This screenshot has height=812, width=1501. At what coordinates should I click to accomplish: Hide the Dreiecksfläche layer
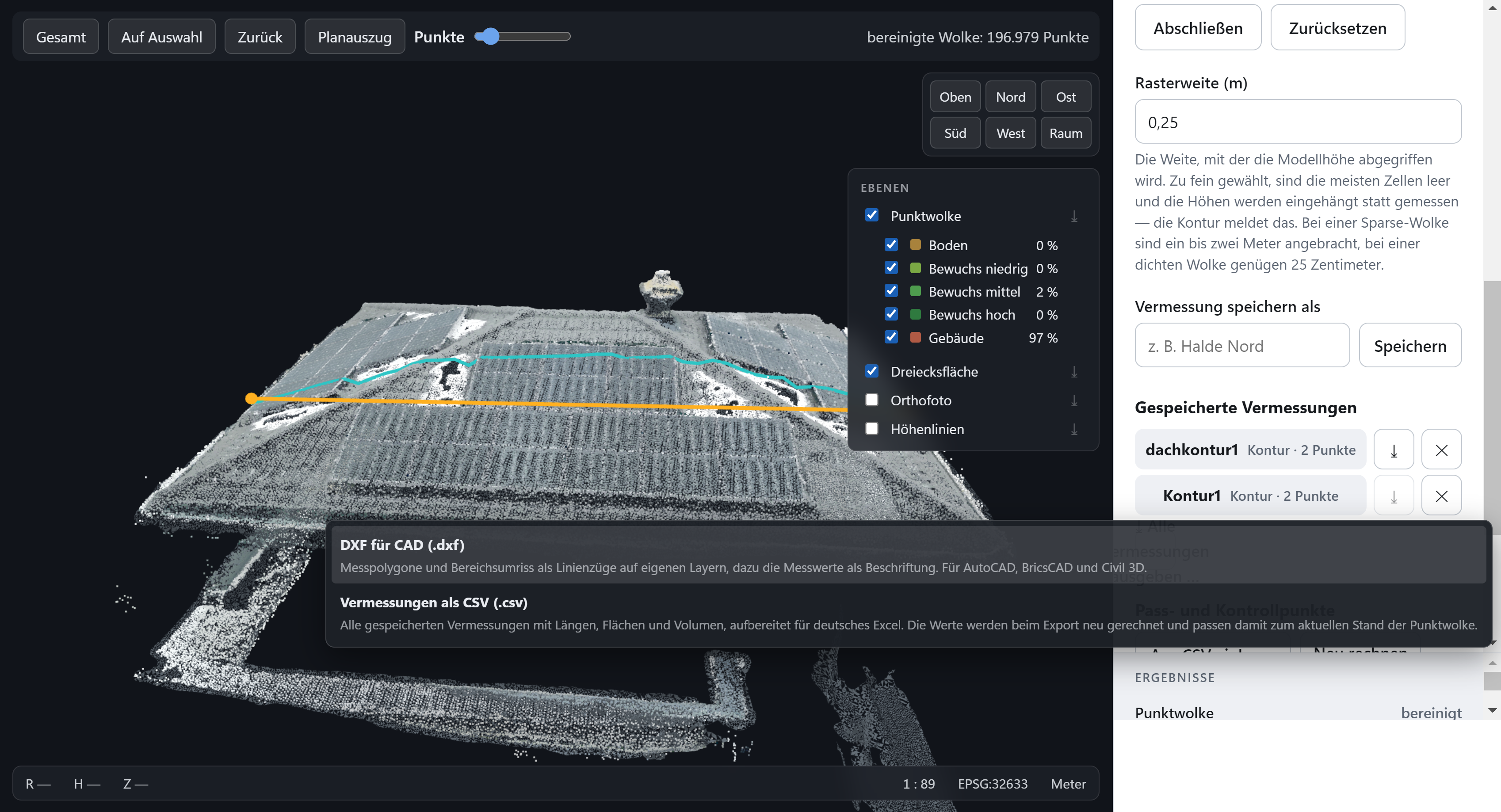(872, 371)
